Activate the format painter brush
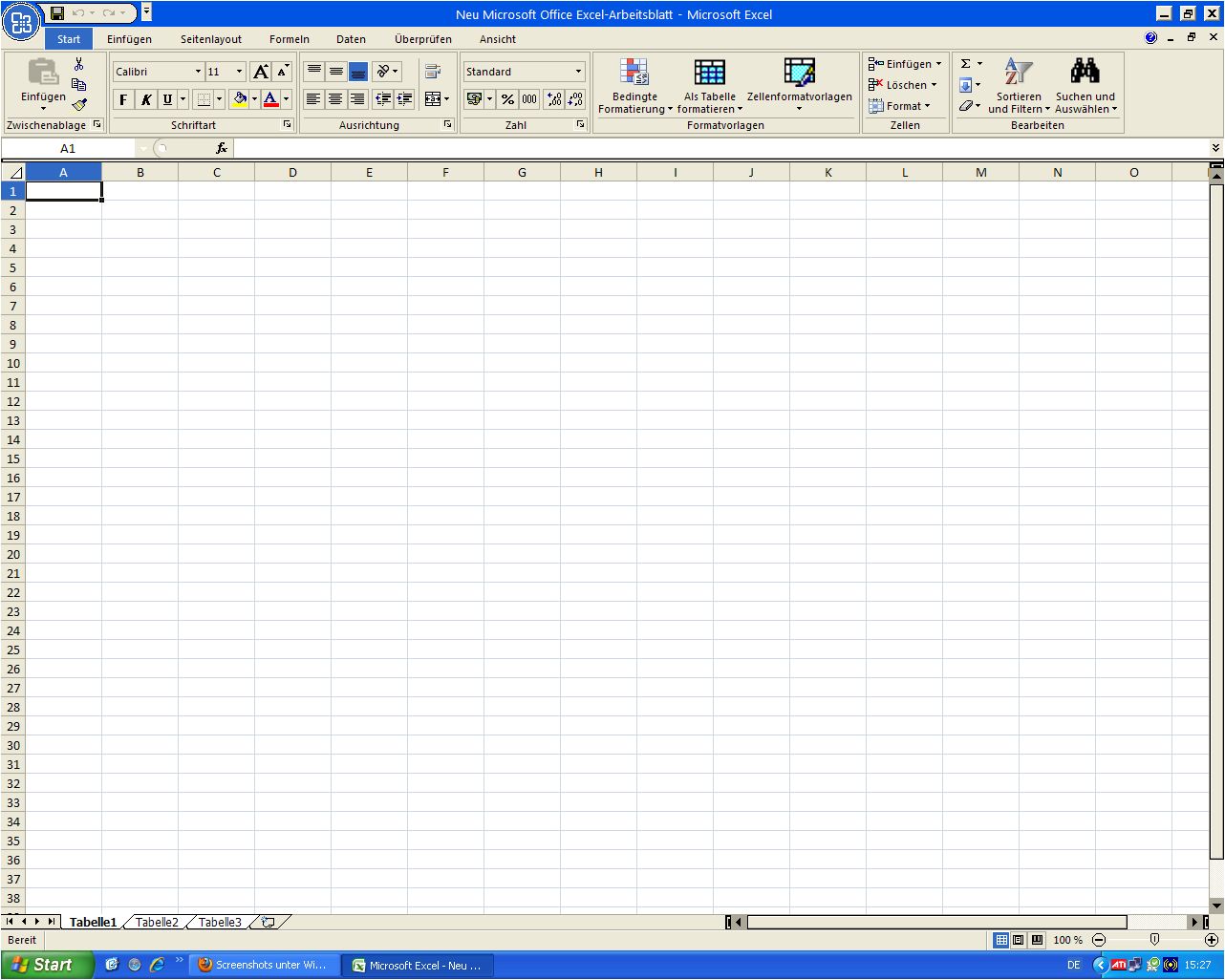The width and height of the screenshot is (1225, 980). [79, 104]
